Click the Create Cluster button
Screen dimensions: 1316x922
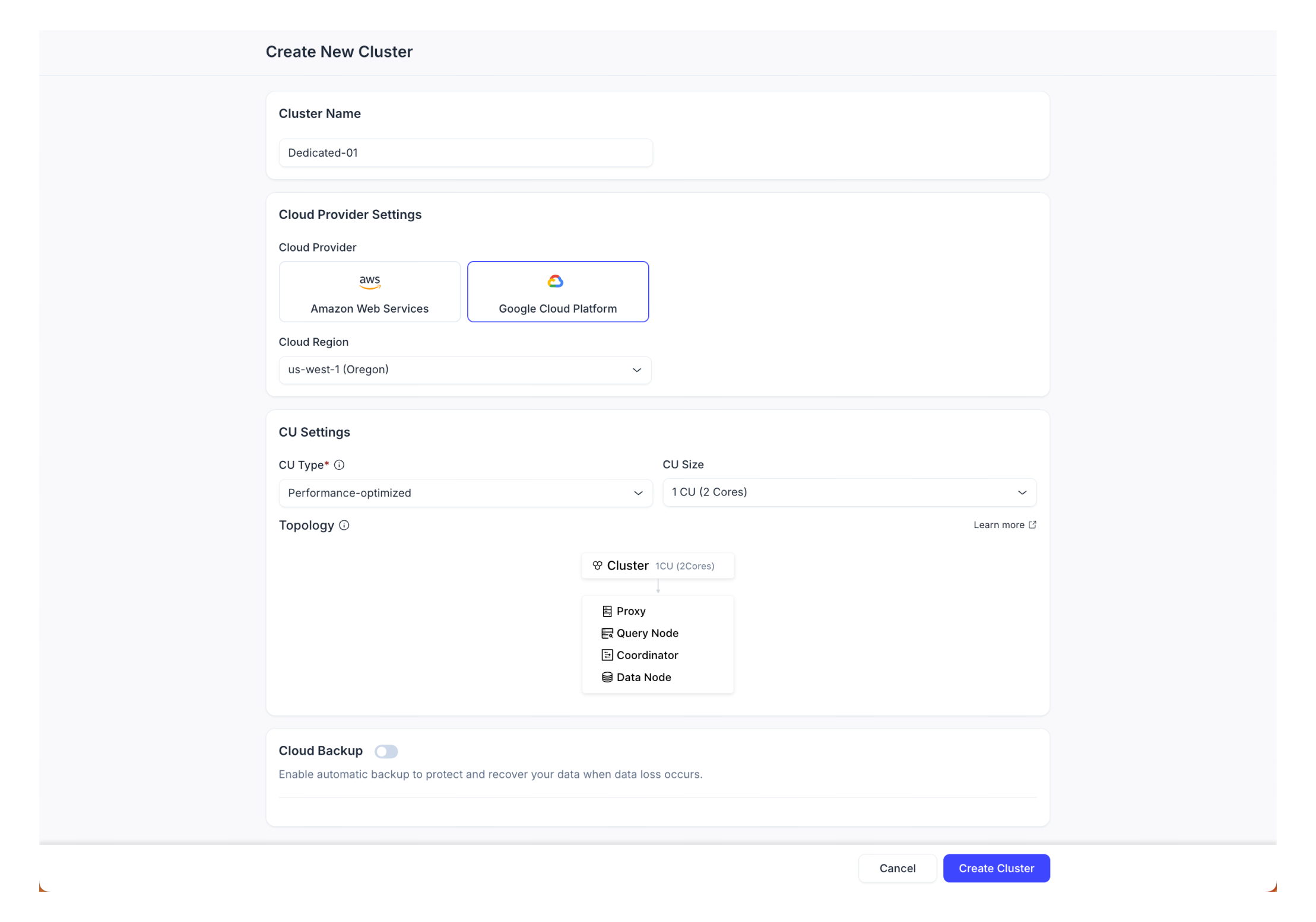(x=996, y=868)
